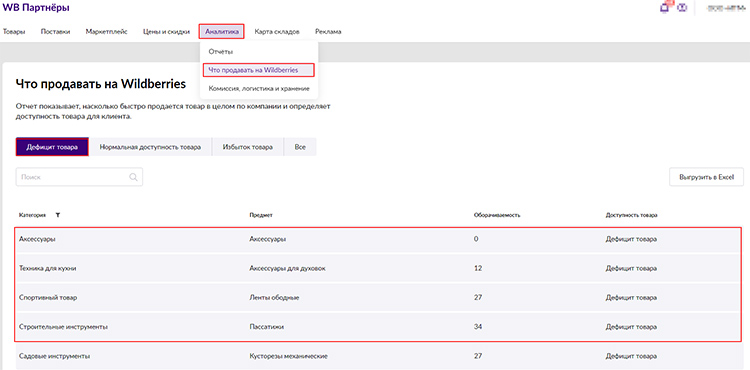Click Ленты ободные item cell
This screenshot has width=750, height=370.
pos(274,297)
